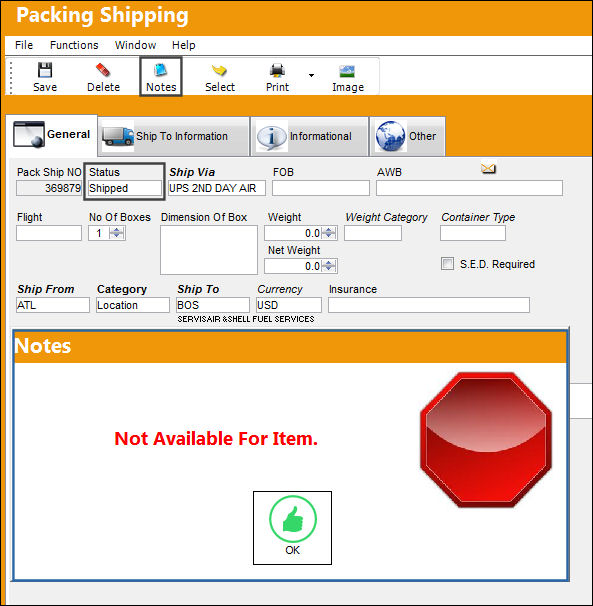This screenshot has height=606, width=593.
Task: Click the Ship From label
Action: [46, 289]
